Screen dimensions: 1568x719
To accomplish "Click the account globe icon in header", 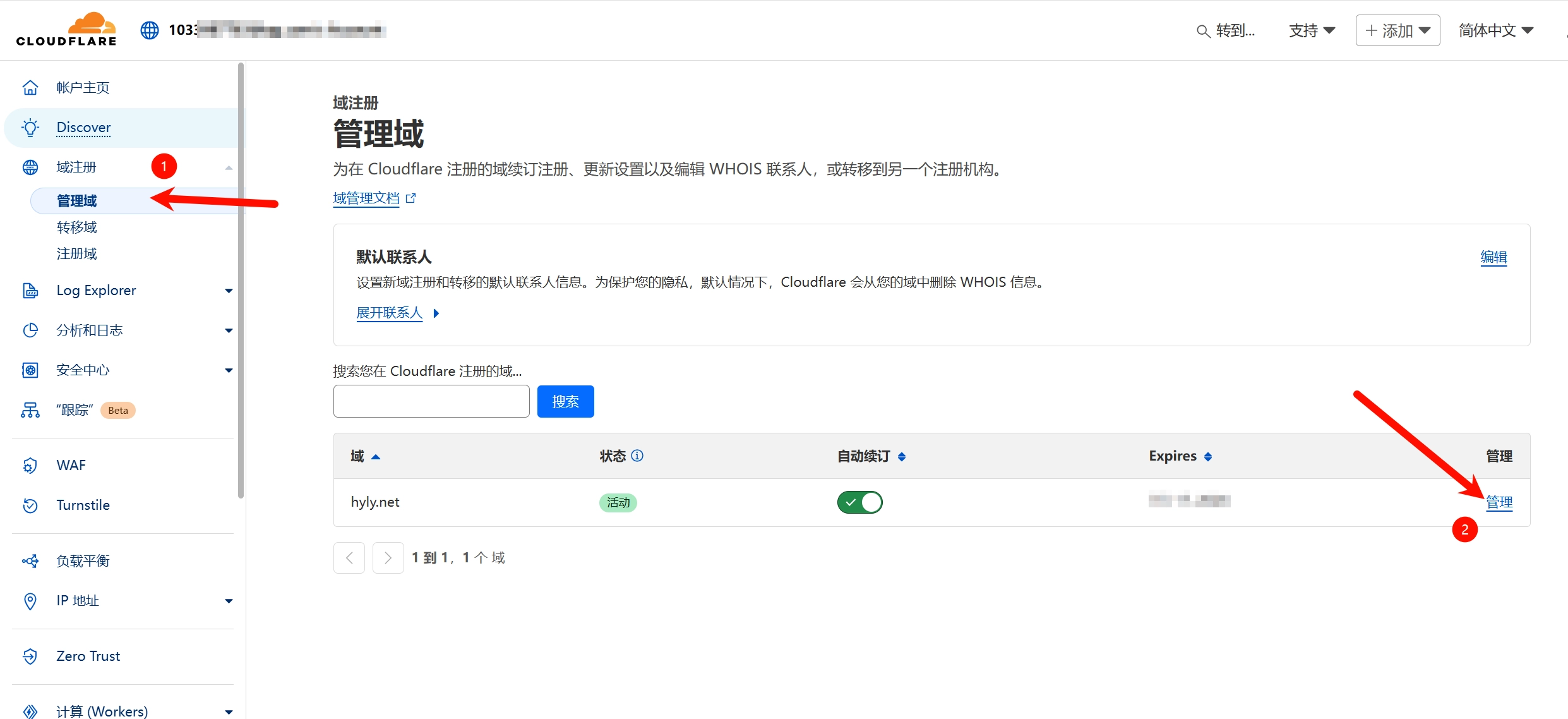I will (x=150, y=30).
